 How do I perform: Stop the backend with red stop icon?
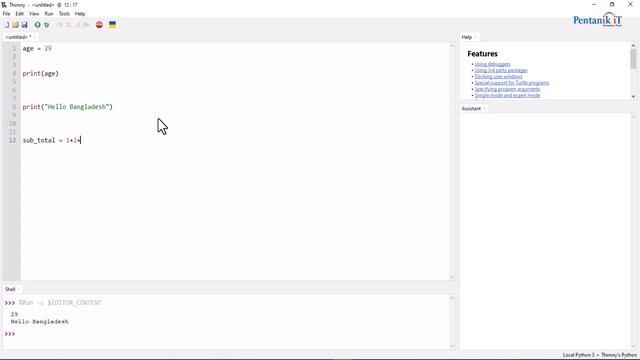click(99, 25)
